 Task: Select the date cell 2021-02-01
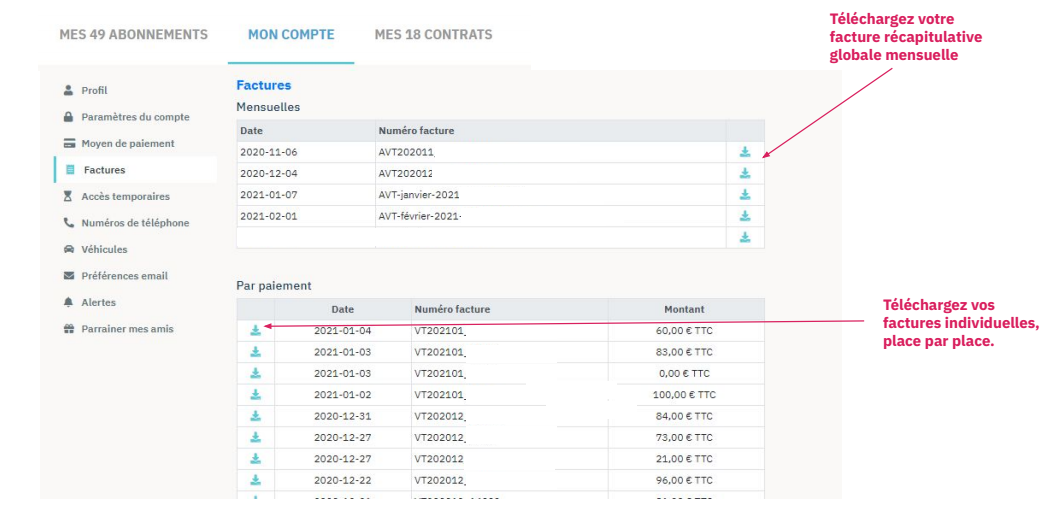268,217
